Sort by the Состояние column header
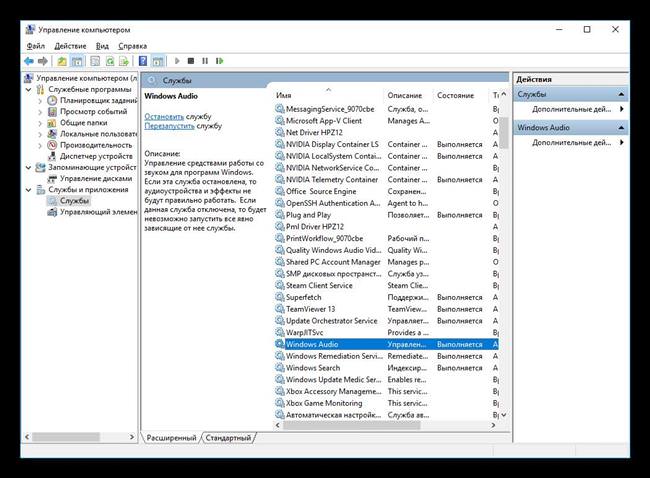Screen dimensions: 650x478 pos(460,95)
